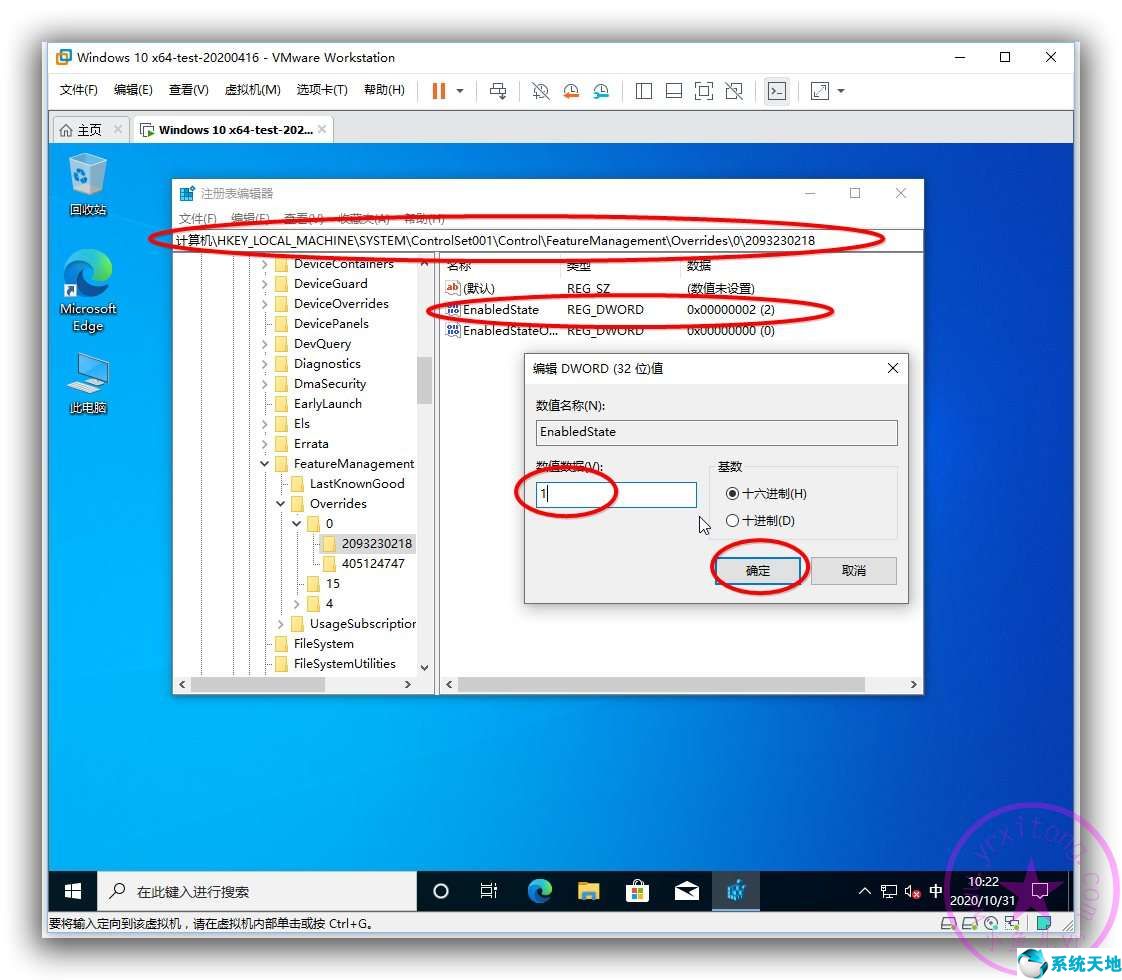Pause the virtual machine from toolbar

[439, 91]
